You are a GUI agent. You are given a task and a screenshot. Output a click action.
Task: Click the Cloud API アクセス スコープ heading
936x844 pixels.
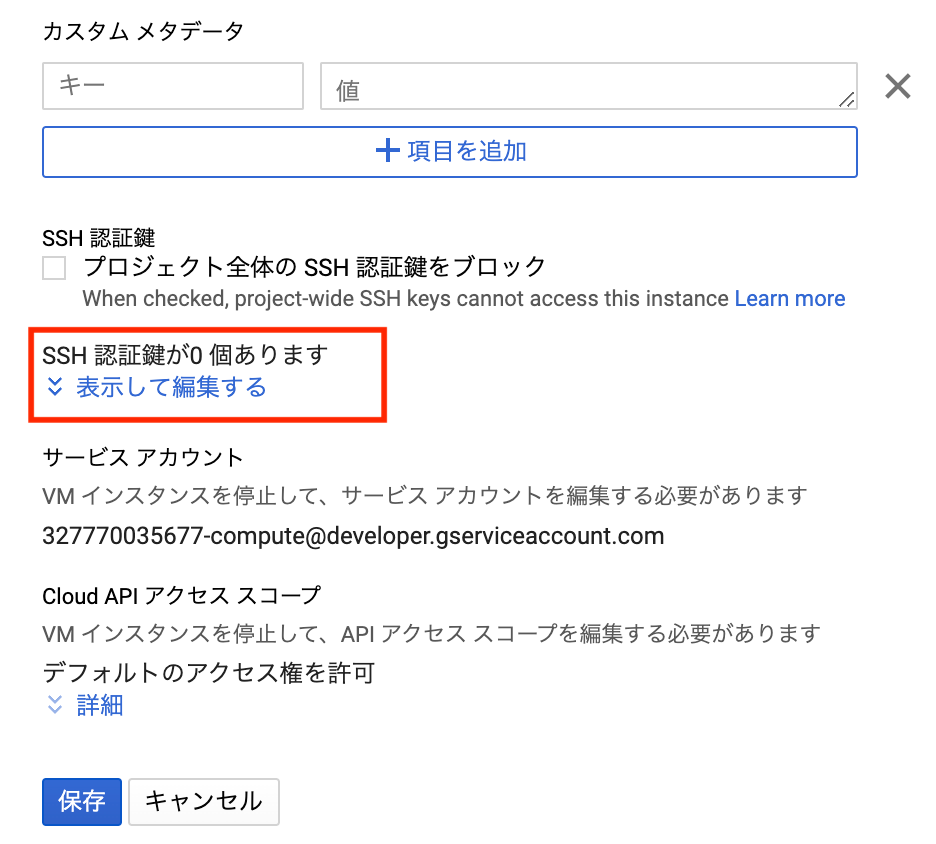pyautogui.click(x=181, y=596)
